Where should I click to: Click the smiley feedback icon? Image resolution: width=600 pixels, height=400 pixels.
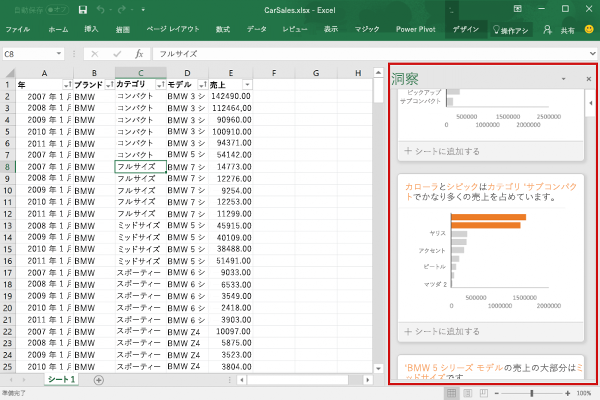[588, 31]
